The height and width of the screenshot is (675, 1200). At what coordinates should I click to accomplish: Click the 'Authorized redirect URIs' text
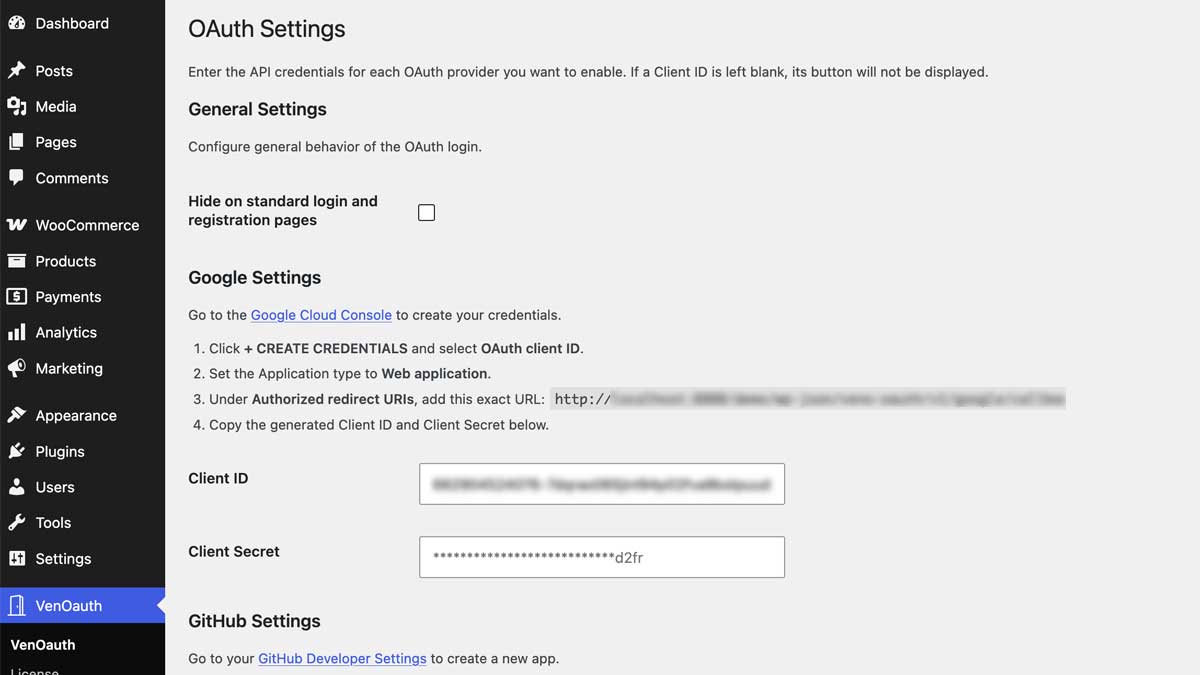[x=334, y=399]
